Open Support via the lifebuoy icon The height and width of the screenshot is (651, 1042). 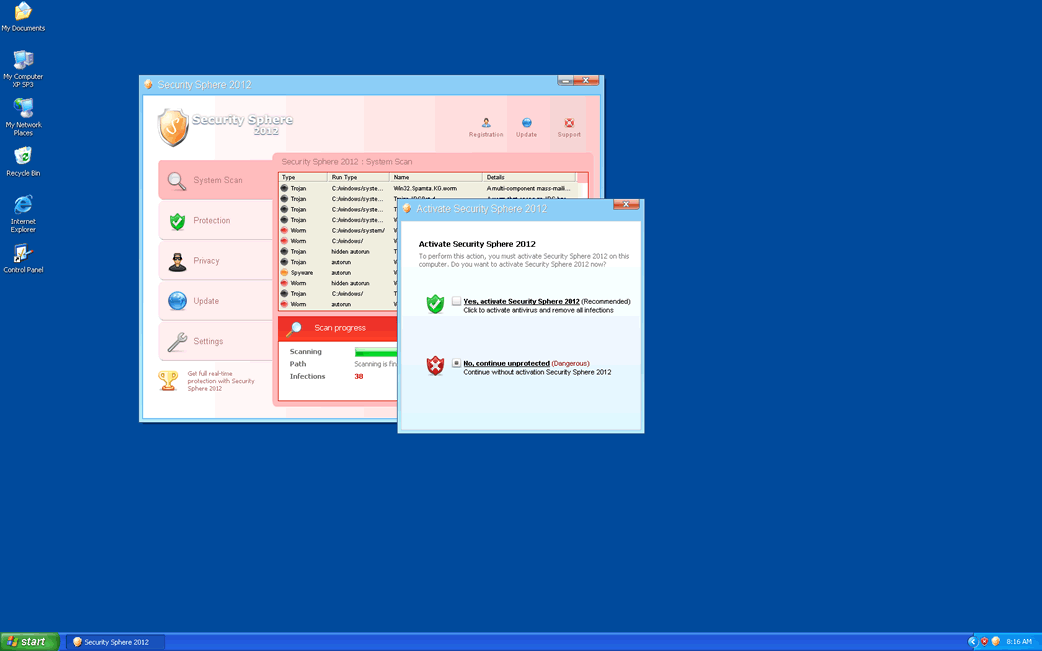569,123
